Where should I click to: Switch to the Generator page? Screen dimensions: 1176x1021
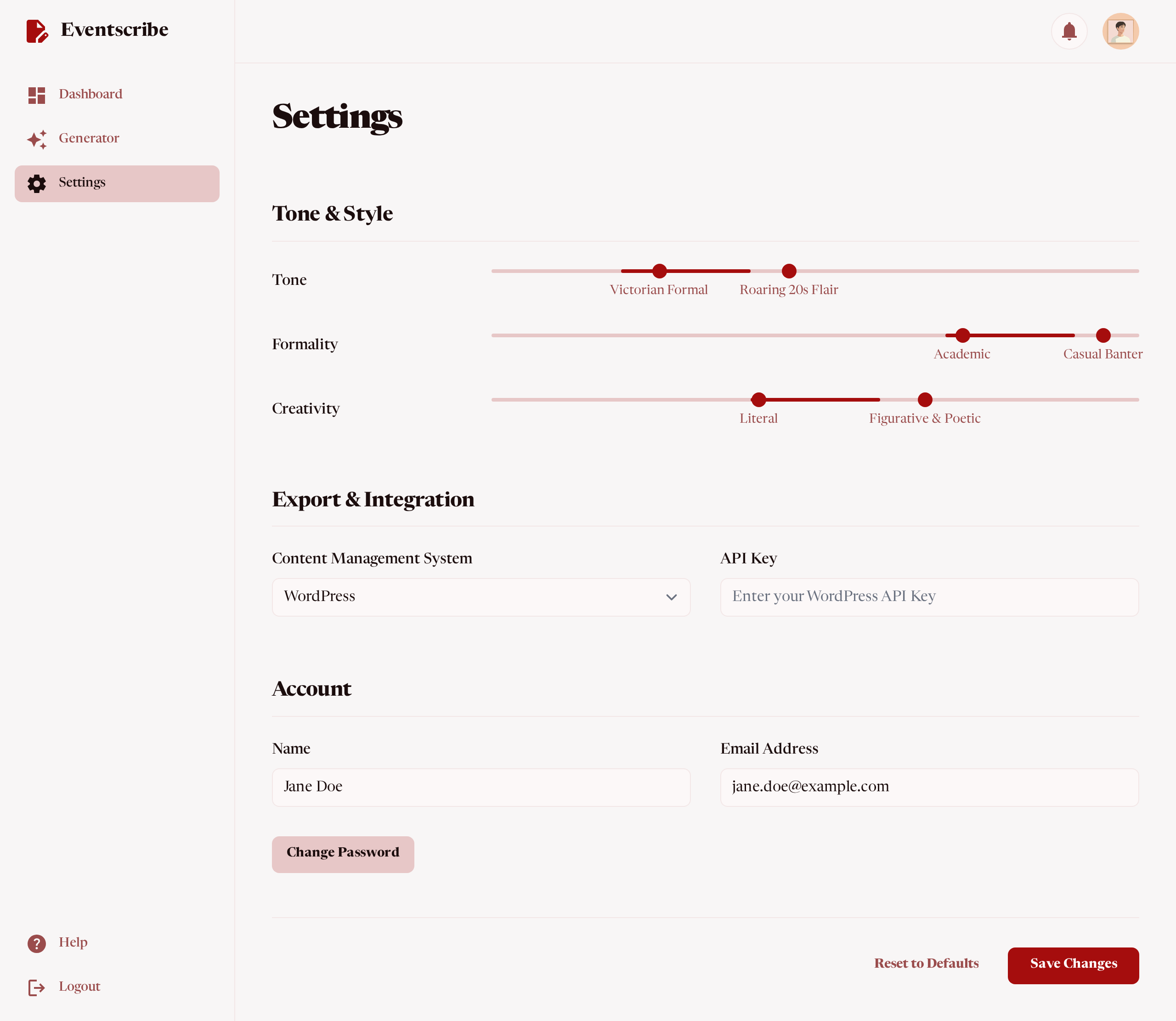point(89,138)
